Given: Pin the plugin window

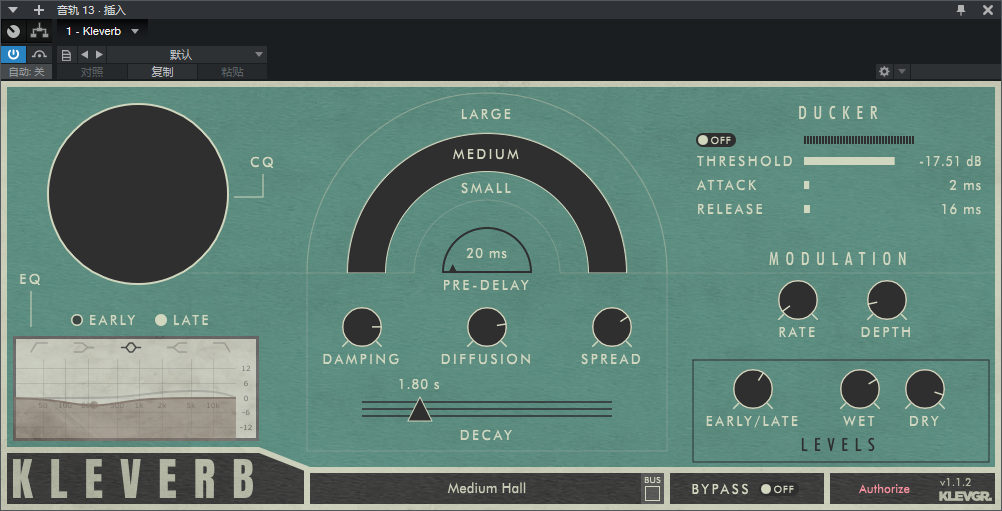Looking at the screenshot, I should coord(960,10).
